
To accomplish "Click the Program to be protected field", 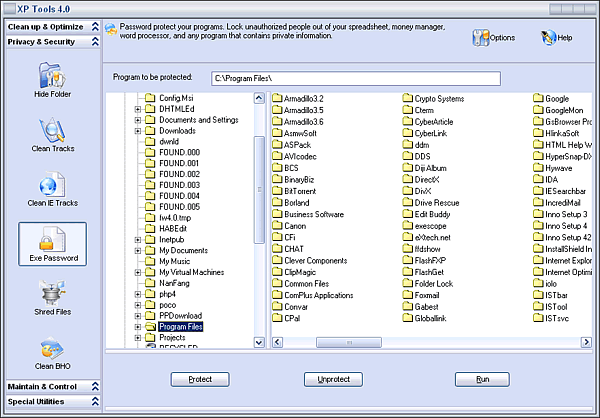I will [356, 78].
